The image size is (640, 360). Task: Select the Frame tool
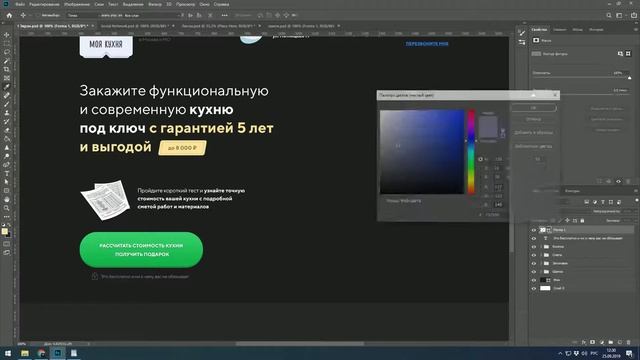coord(7,78)
